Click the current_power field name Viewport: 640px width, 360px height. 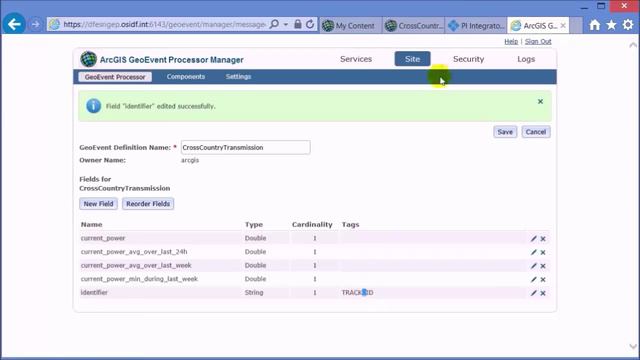click(x=103, y=238)
